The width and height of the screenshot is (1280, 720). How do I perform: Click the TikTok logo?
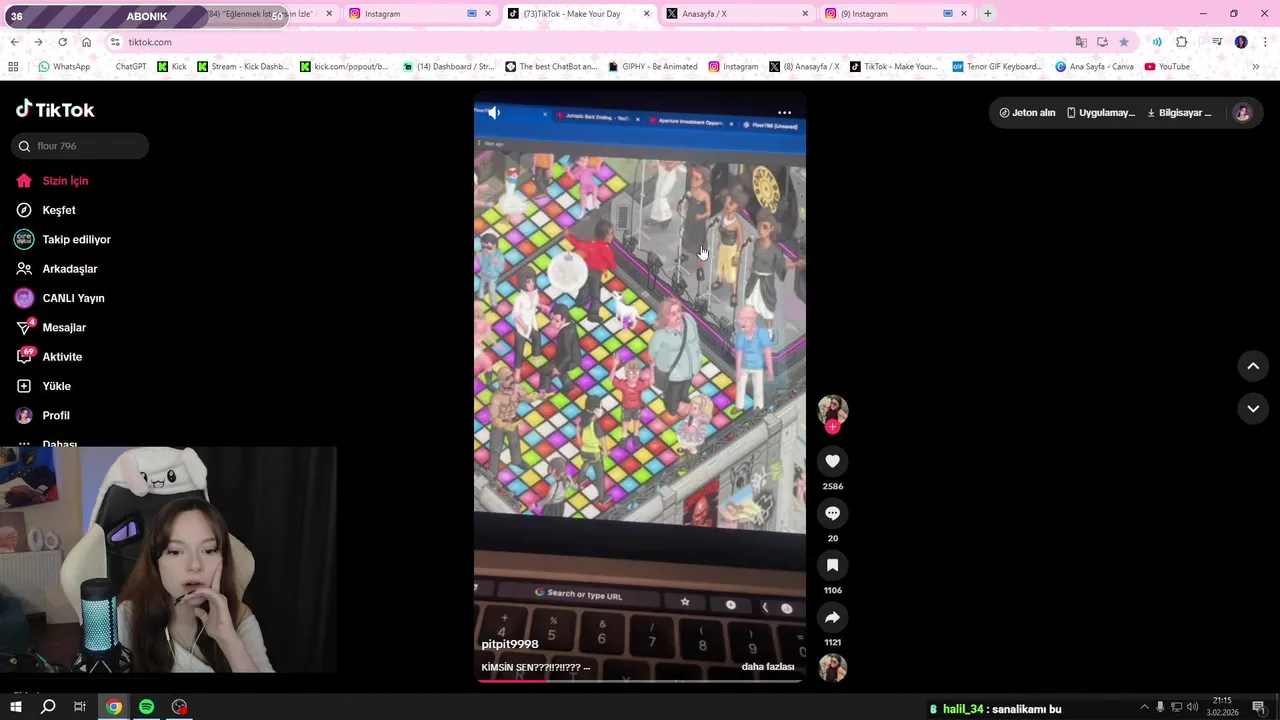[x=55, y=109]
